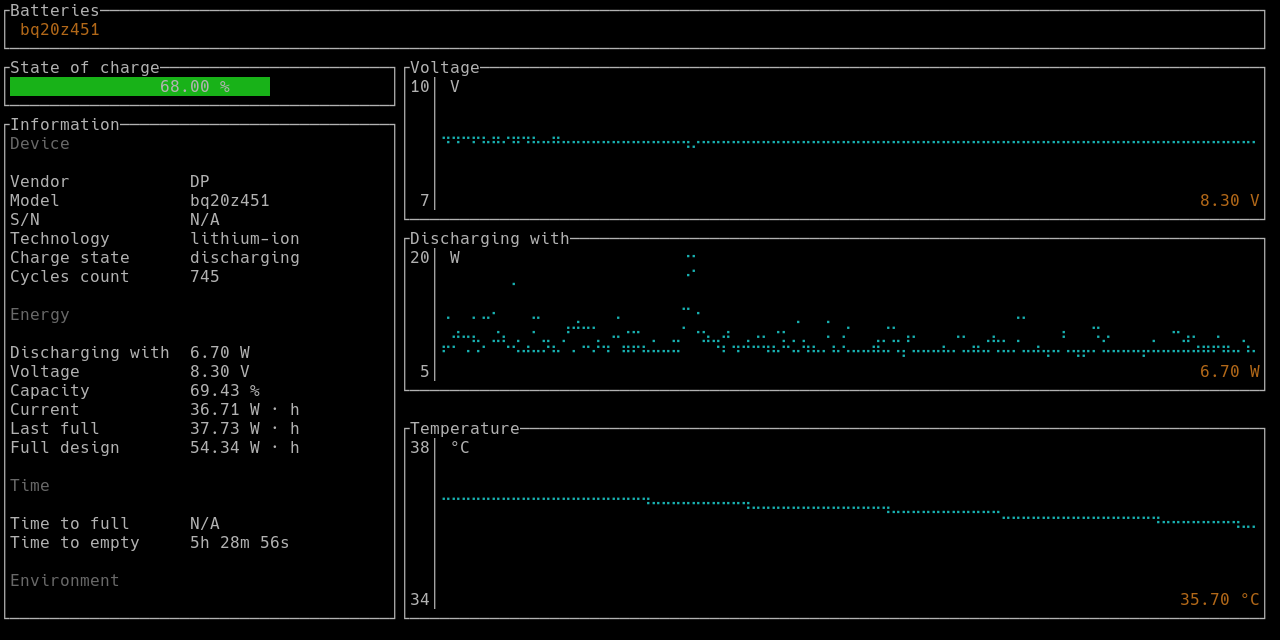This screenshot has height=640, width=1280.
Task: Click the Vendor value DP
Action: click(x=200, y=182)
